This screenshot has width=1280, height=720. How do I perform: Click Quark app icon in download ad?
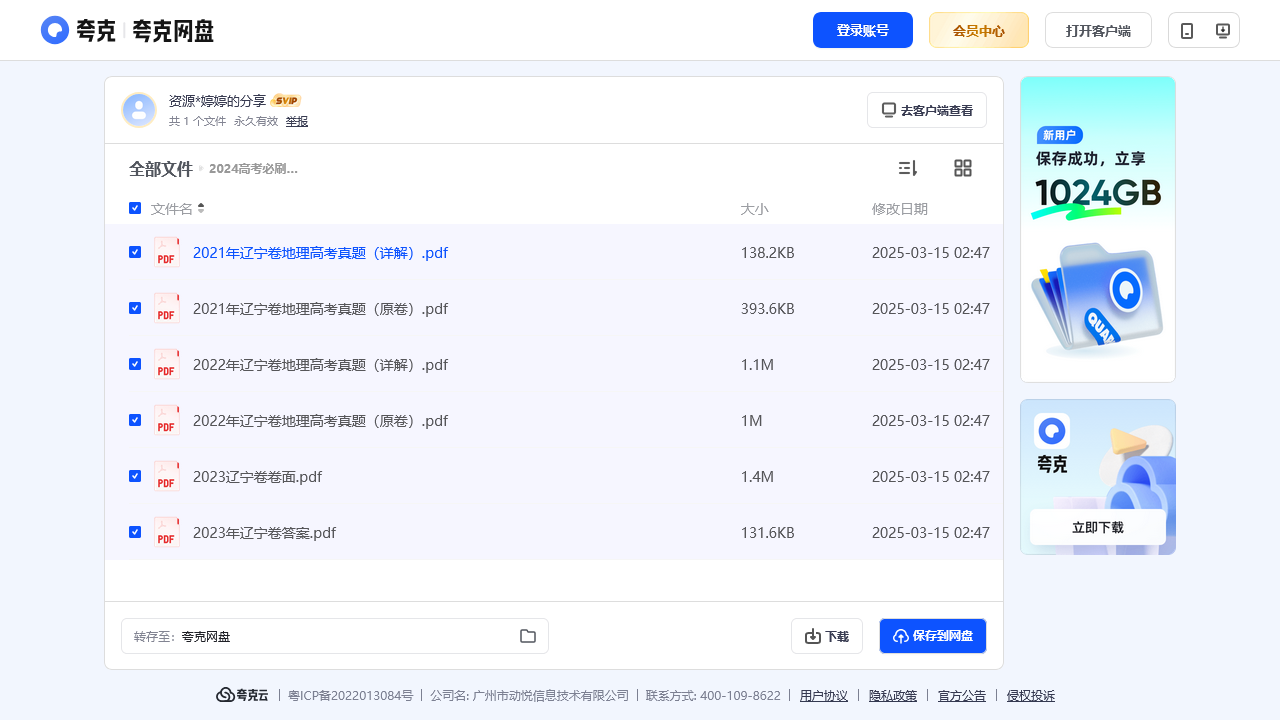tap(1052, 431)
